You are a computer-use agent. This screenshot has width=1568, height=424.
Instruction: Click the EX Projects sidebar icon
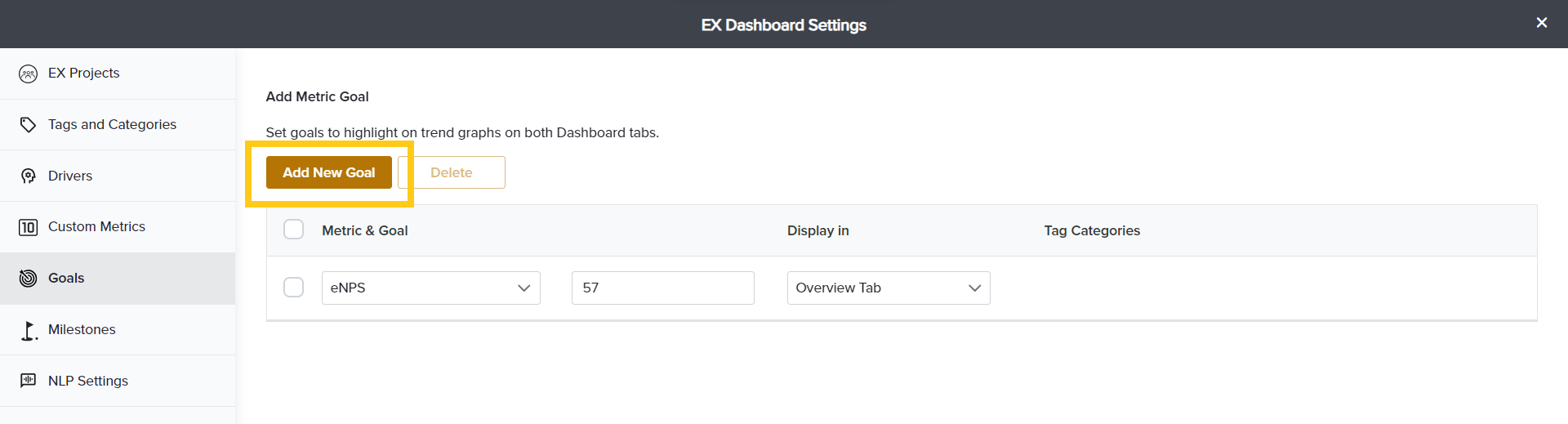tap(28, 74)
